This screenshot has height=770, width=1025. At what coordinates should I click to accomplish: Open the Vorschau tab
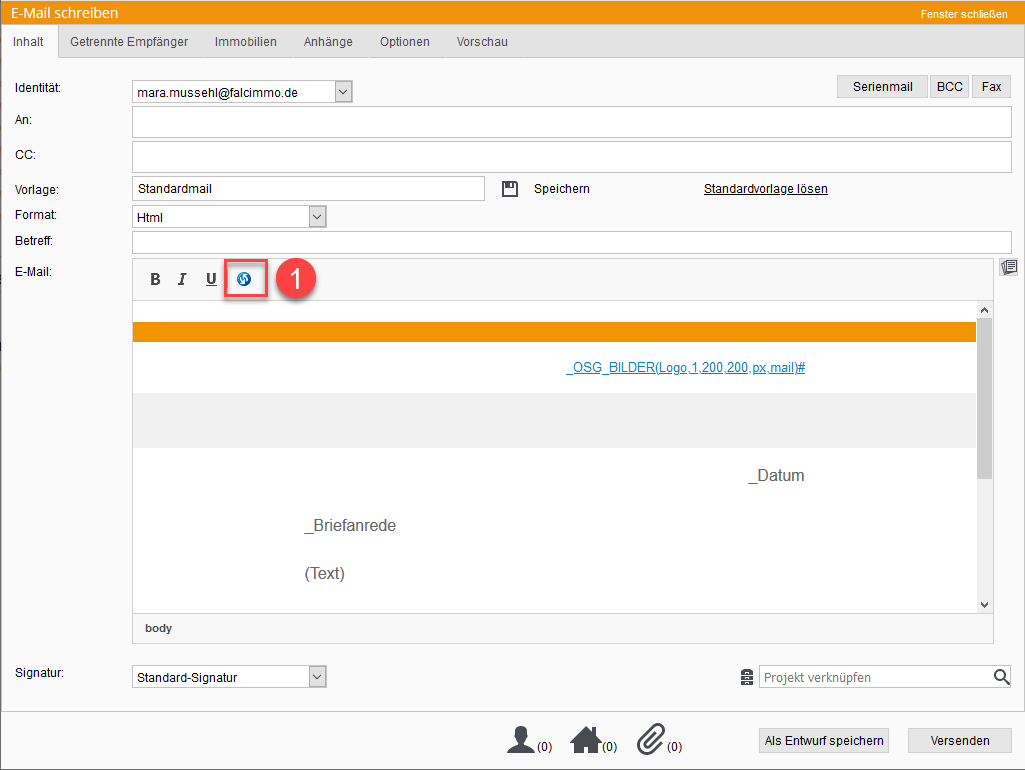pos(482,42)
